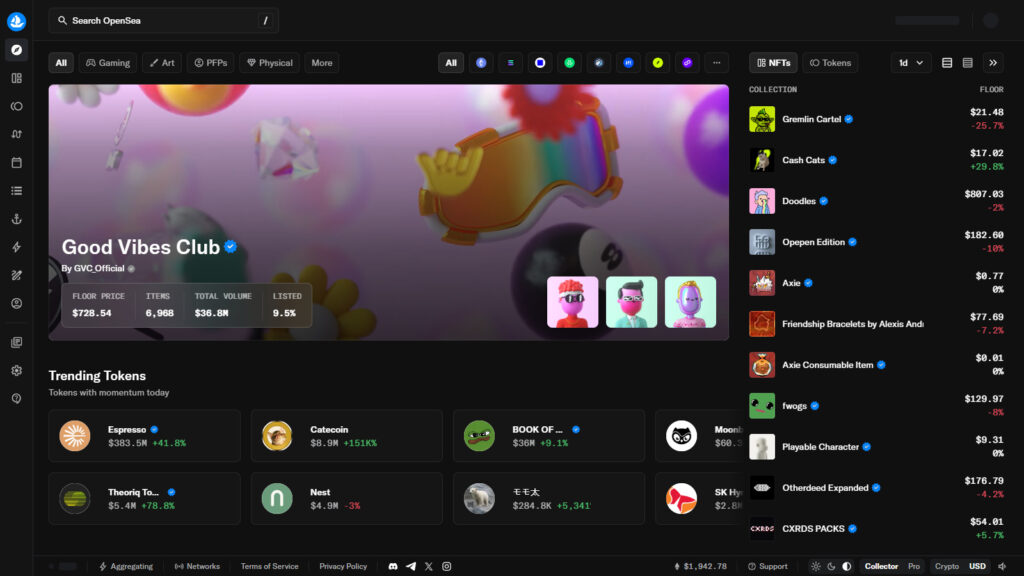This screenshot has height=576, width=1024.
Task: Switch to the NFTs tab
Action: point(773,63)
